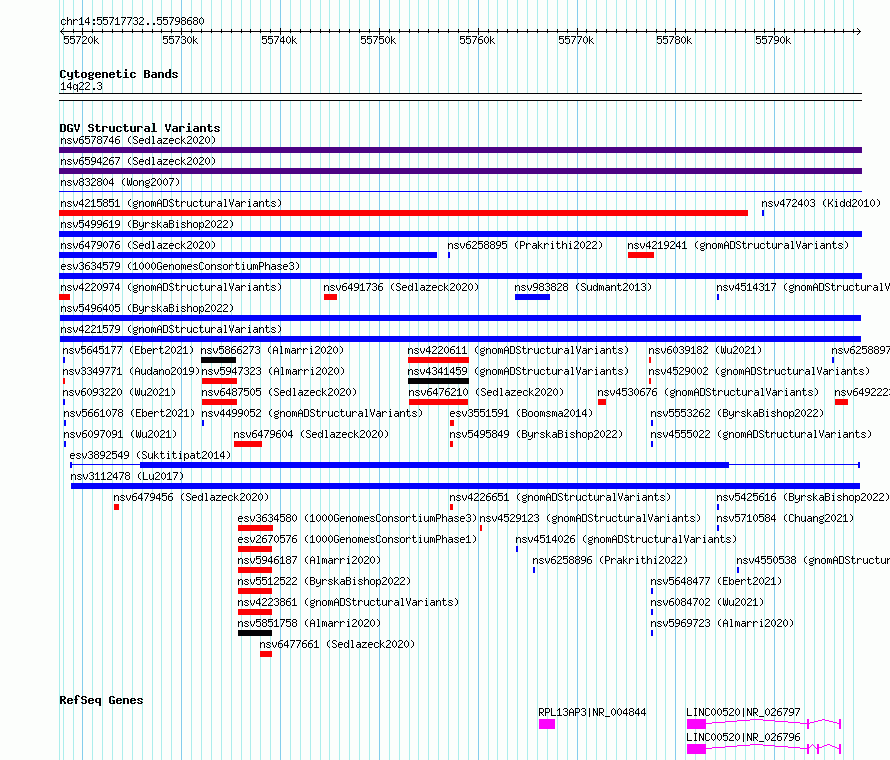Select nsv5553262 (ByrskaBishop2022) label
Screen dimensions: 890x760
click(737, 413)
